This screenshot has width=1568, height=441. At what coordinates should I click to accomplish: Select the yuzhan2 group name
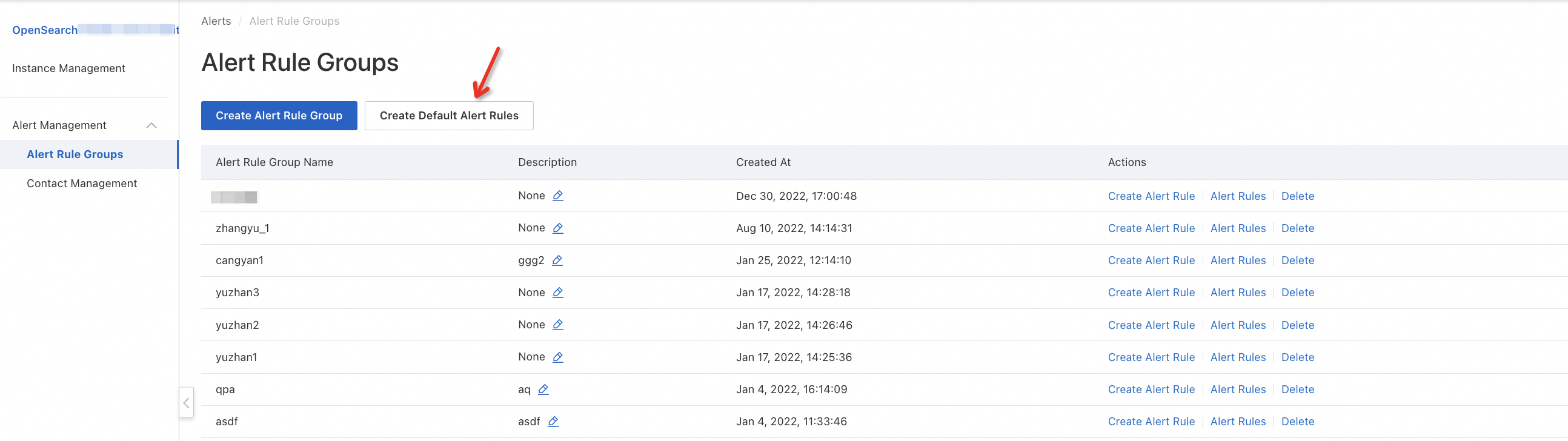(238, 325)
